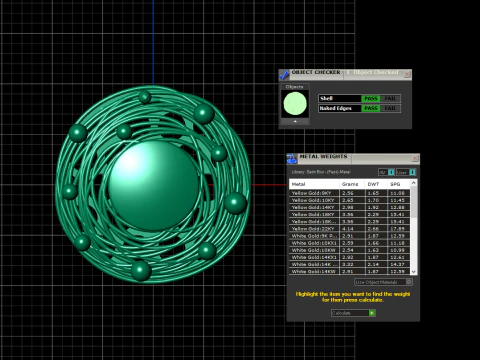Viewport: 480px width, 360px height.
Task: Select the White Gold:14KW row
Action: click(350, 271)
